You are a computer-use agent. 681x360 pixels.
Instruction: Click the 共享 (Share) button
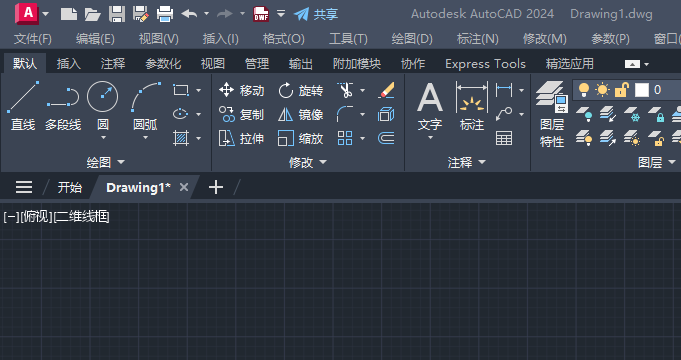(316, 14)
